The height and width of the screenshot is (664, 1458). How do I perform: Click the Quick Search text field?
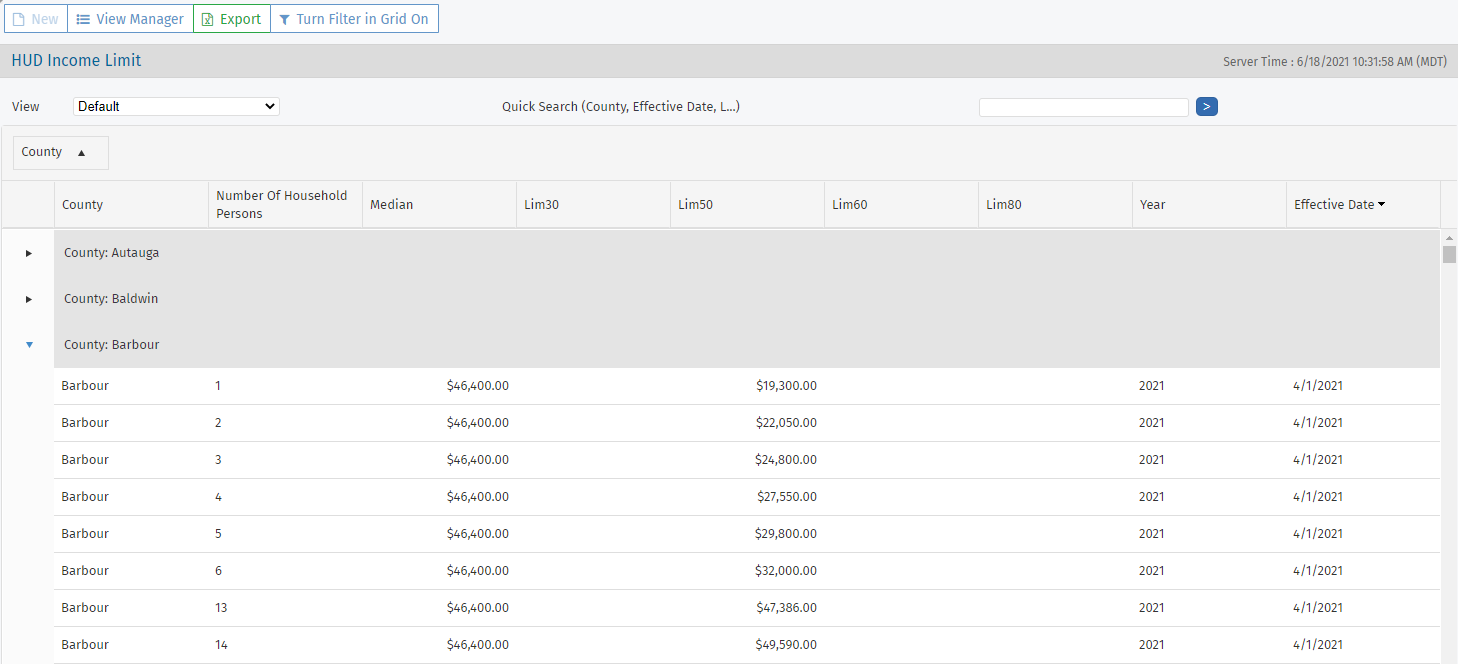click(1083, 107)
